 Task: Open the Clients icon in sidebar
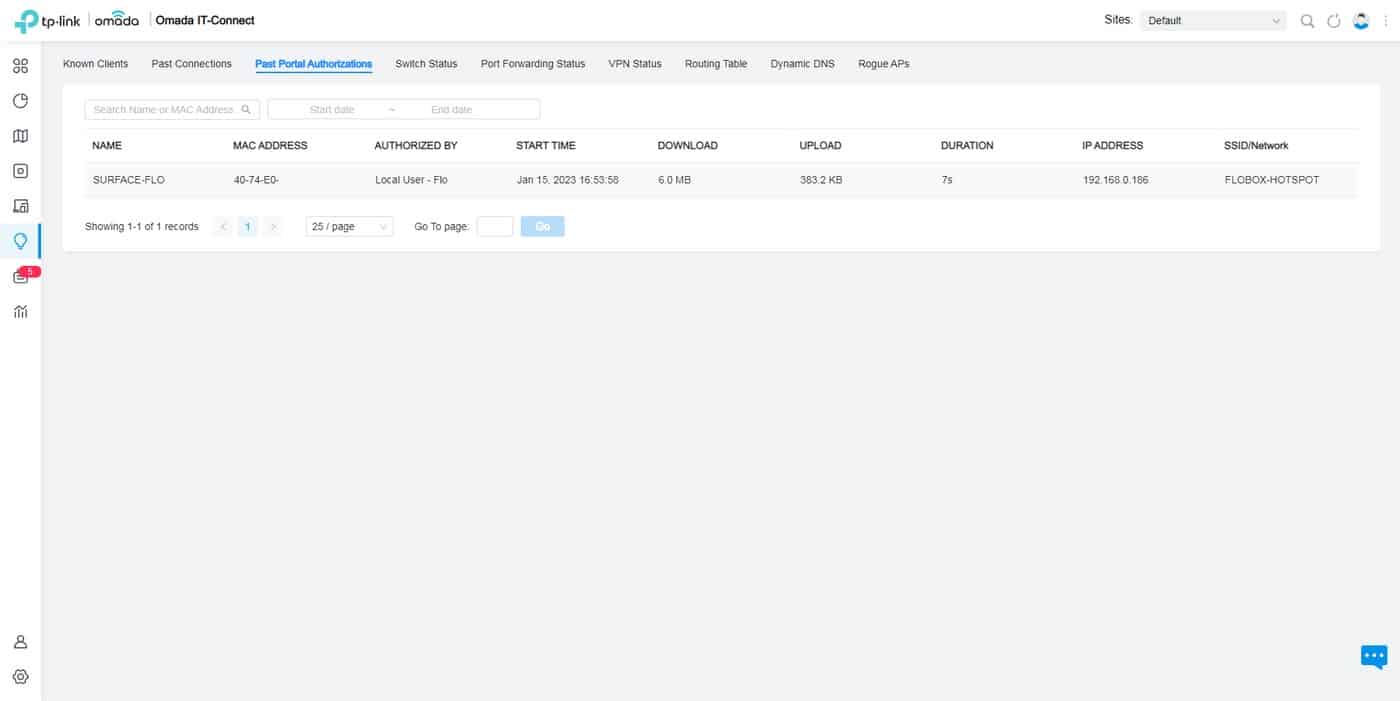pos(20,206)
